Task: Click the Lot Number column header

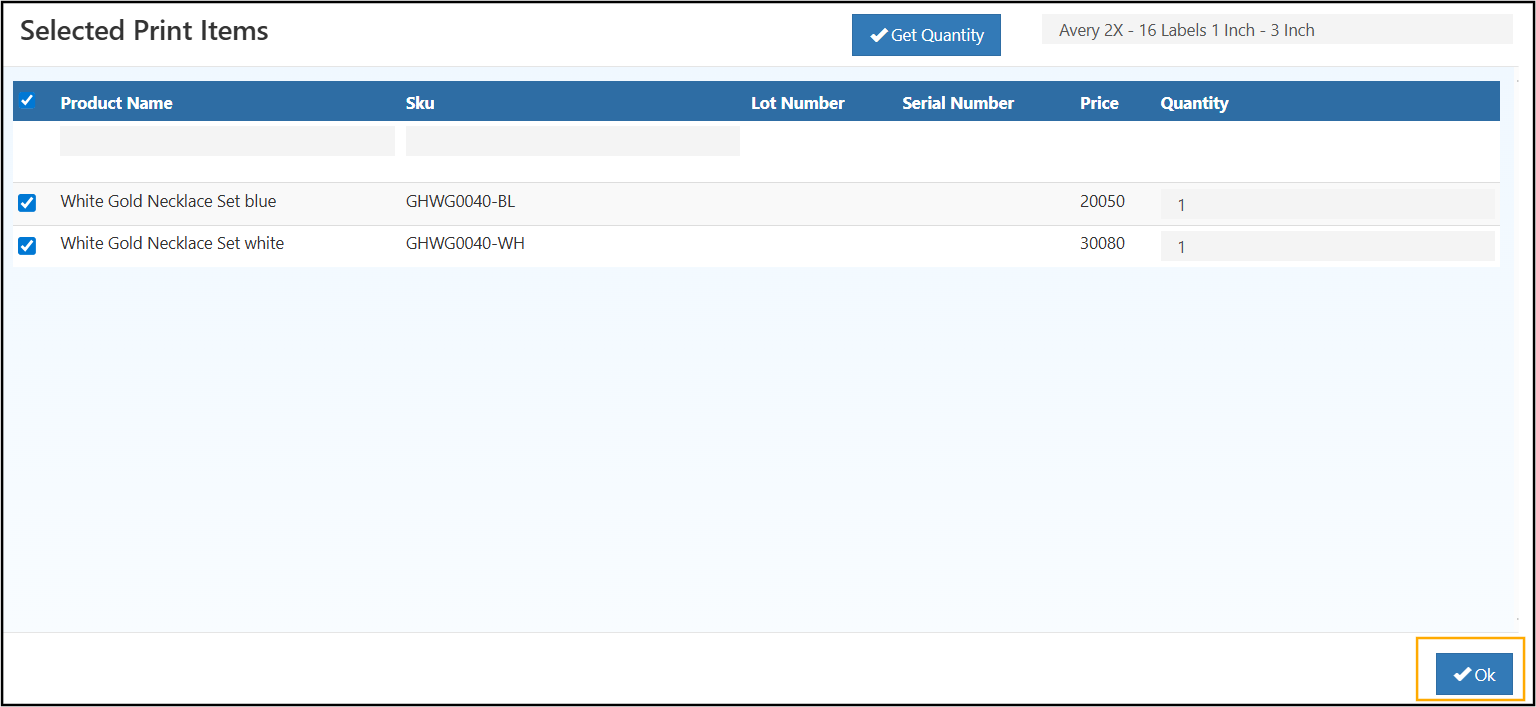Action: (x=797, y=103)
